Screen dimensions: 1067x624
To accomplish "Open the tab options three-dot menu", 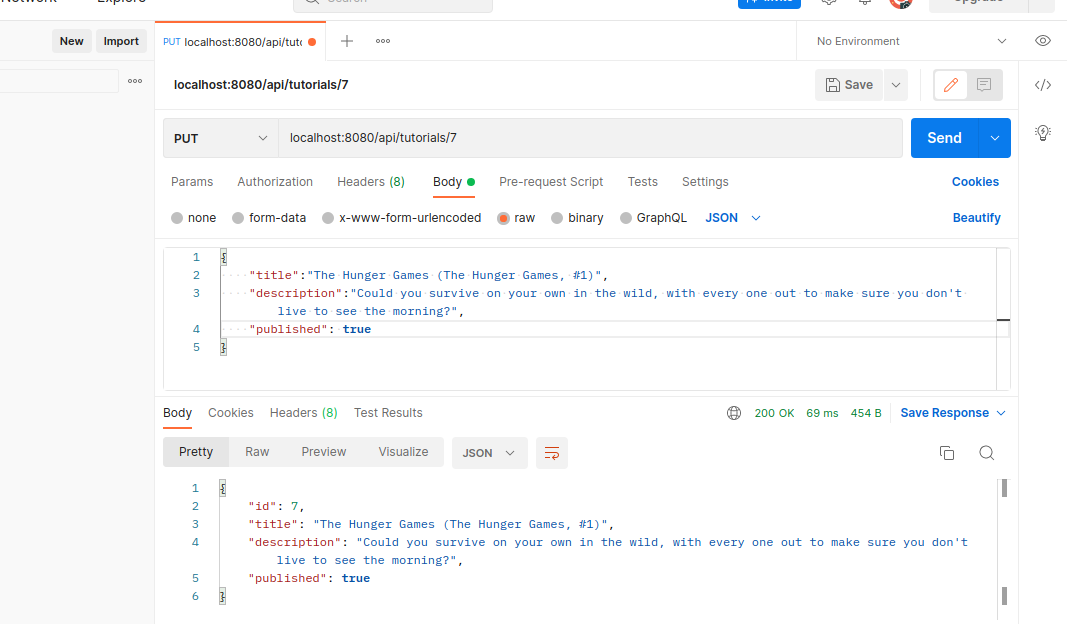I will pyautogui.click(x=383, y=41).
